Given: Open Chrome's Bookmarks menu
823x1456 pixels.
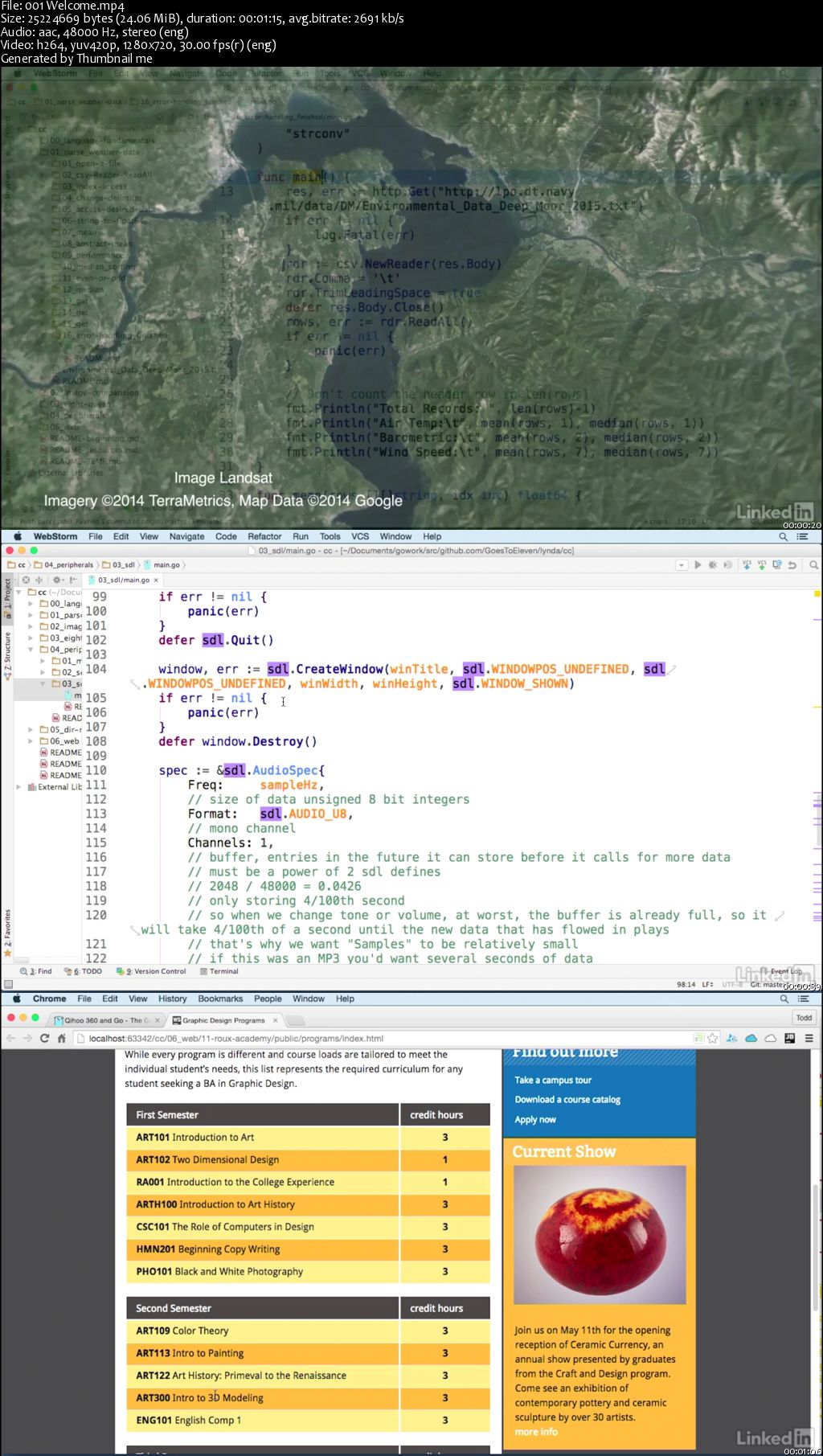Looking at the screenshot, I should click(x=220, y=999).
